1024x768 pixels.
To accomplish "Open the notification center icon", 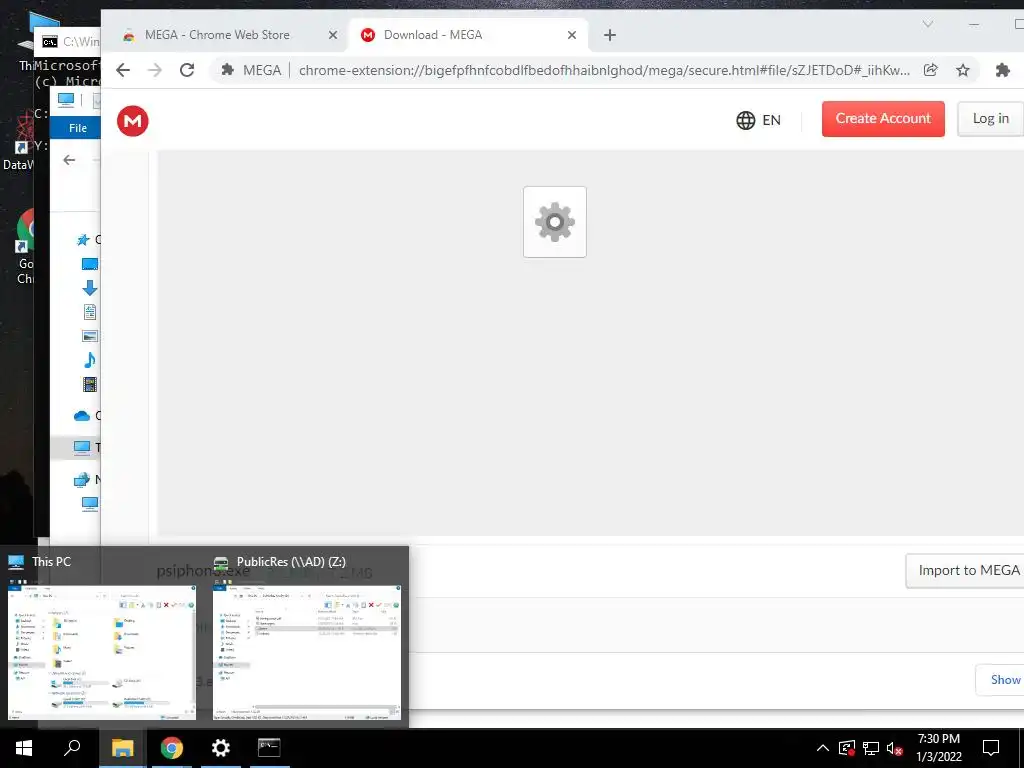I will click(991, 748).
